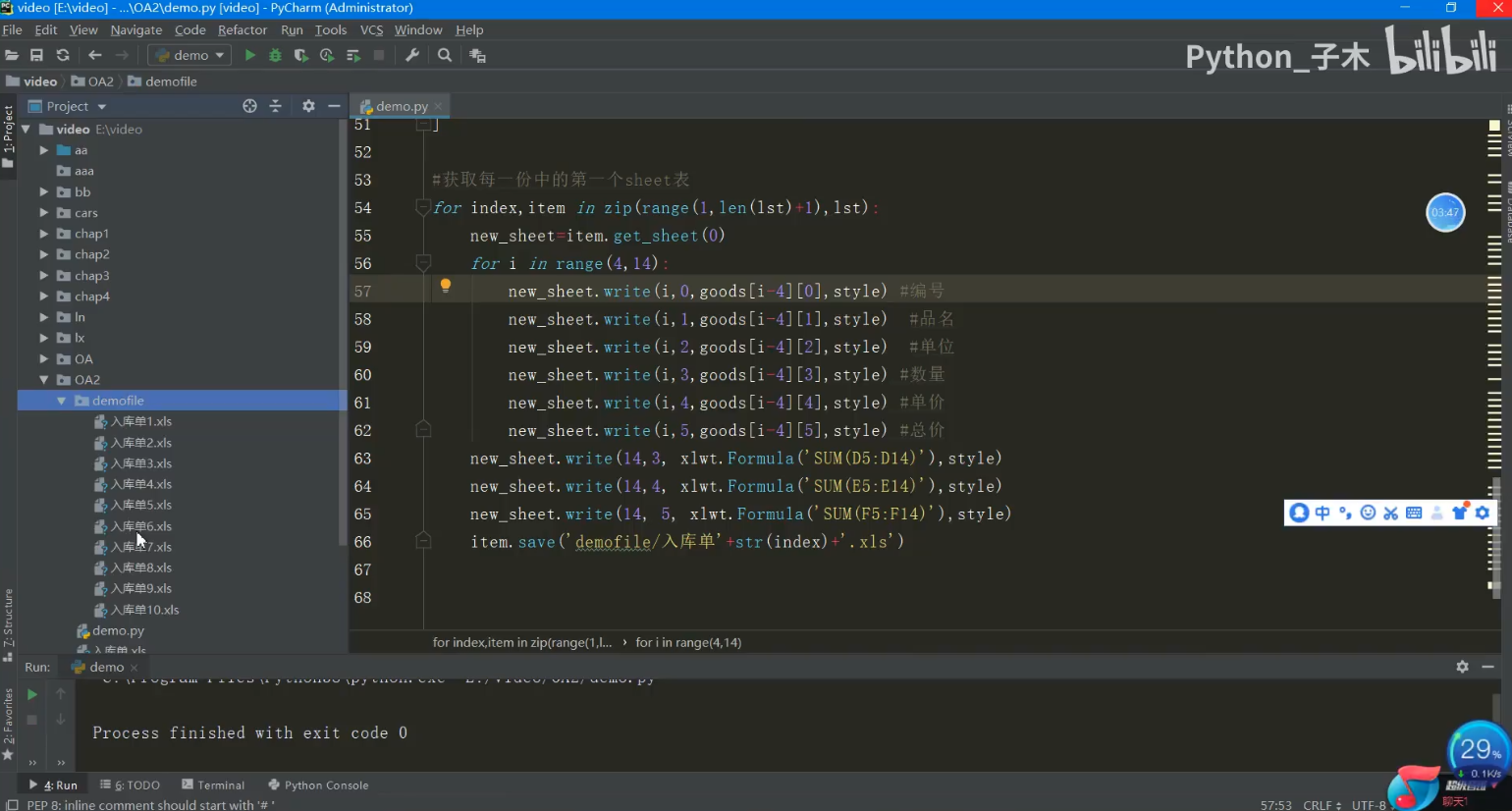
Task: Collapse the OA2 folder
Action: pyautogui.click(x=44, y=380)
